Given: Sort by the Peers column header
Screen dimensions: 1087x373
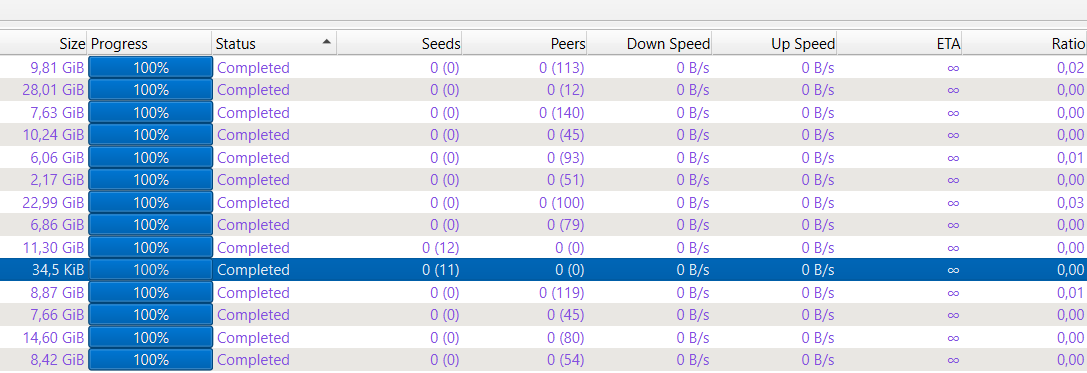Looking at the screenshot, I should (524, 44).
